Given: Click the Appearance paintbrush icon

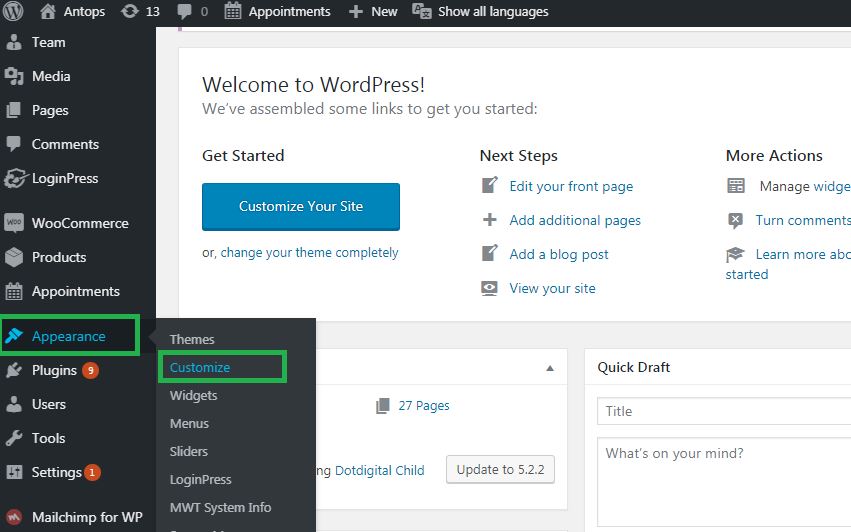Looking at the screenshot, I should tap(14, 336).
